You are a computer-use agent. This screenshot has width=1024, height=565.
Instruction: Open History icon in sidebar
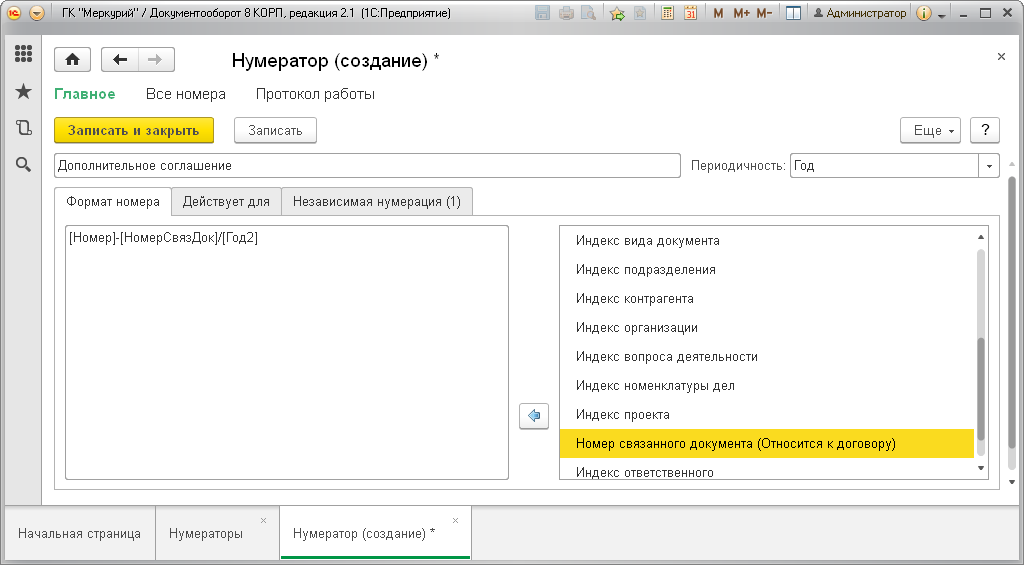click(24, 128)
